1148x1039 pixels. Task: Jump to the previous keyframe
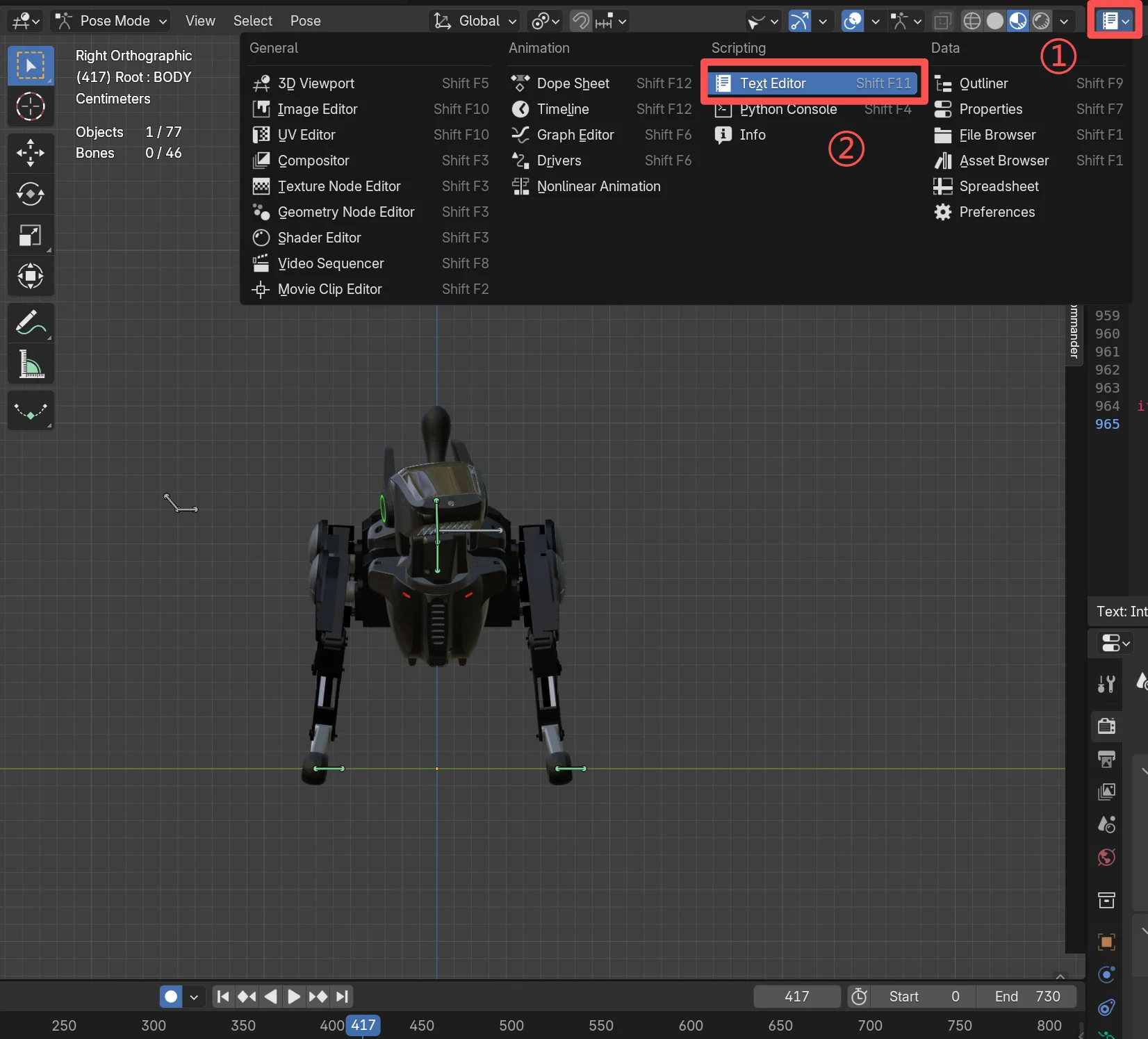(x=247, y=997)
